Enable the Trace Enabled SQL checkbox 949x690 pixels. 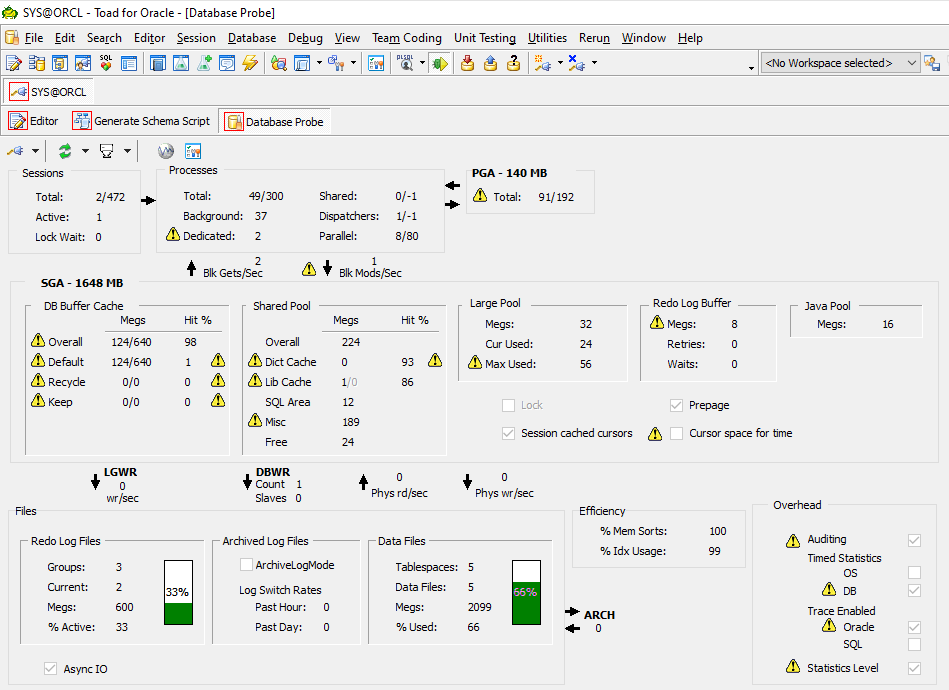[x=915, y=645]
